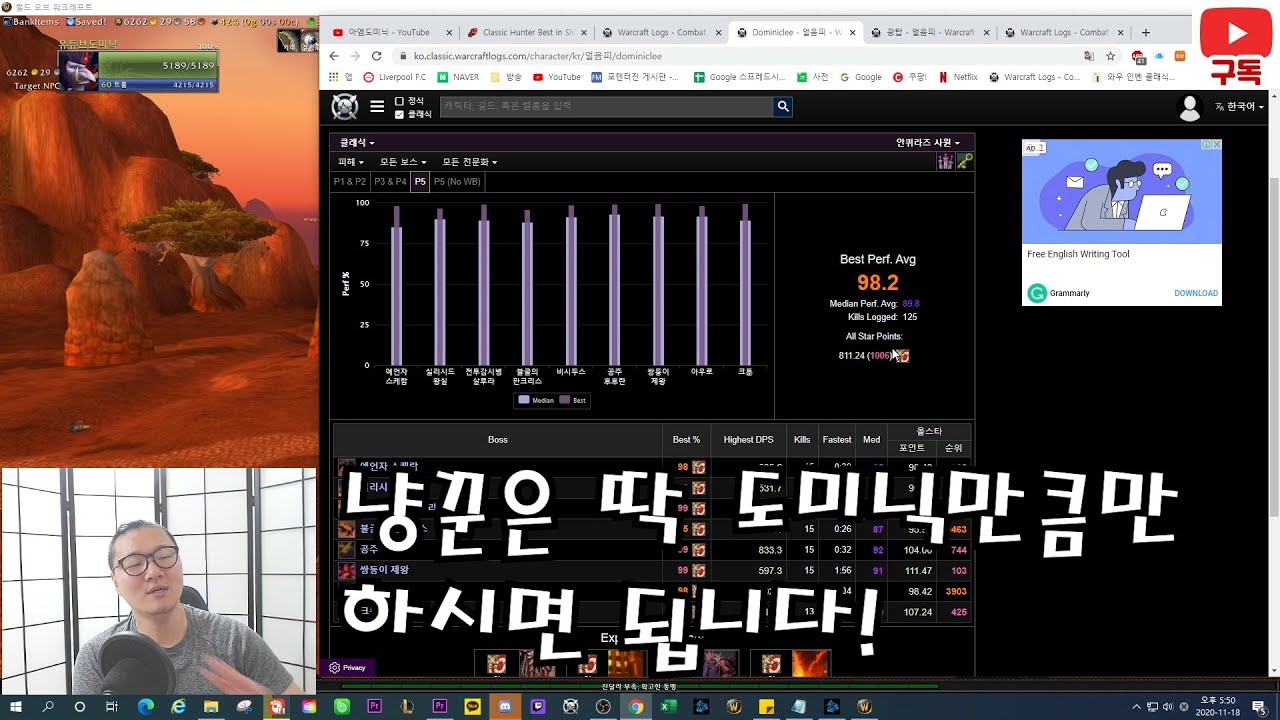Click the green key icon
Image resolution: width=1280 pixels, height=720 pixels.
point(964,161)
